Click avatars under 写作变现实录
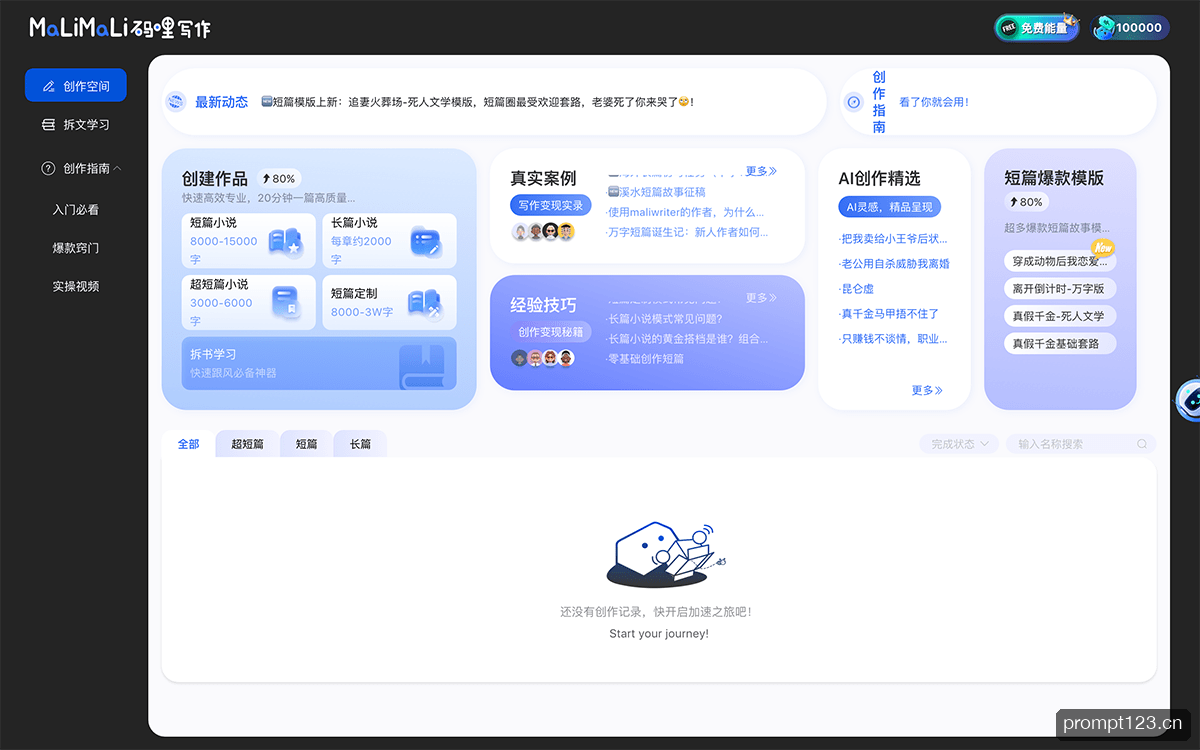The width and height of the screenshot is (1200, 750). pyautogui.click(x=543, y=231)
